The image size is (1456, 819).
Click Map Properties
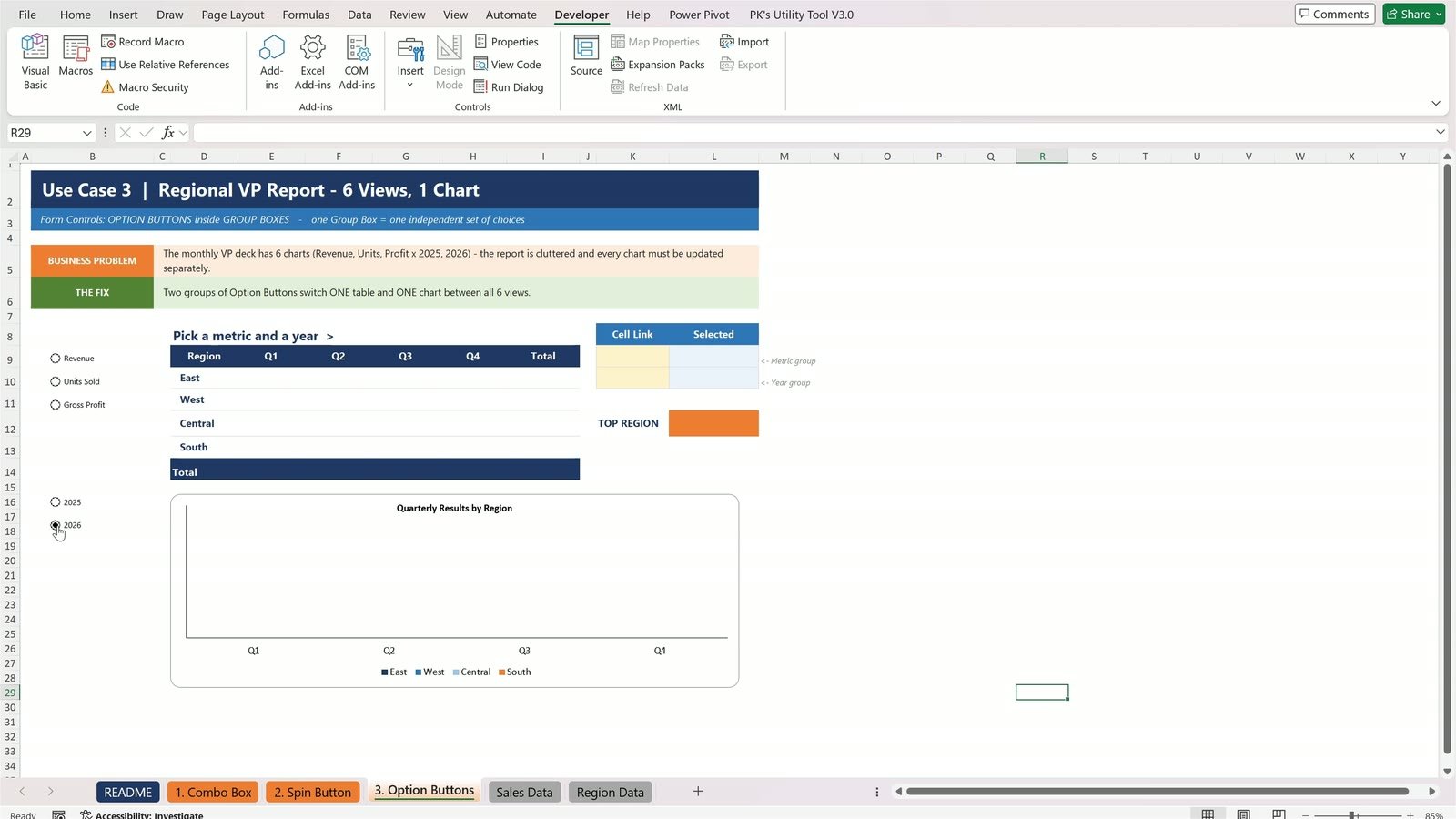655,42
